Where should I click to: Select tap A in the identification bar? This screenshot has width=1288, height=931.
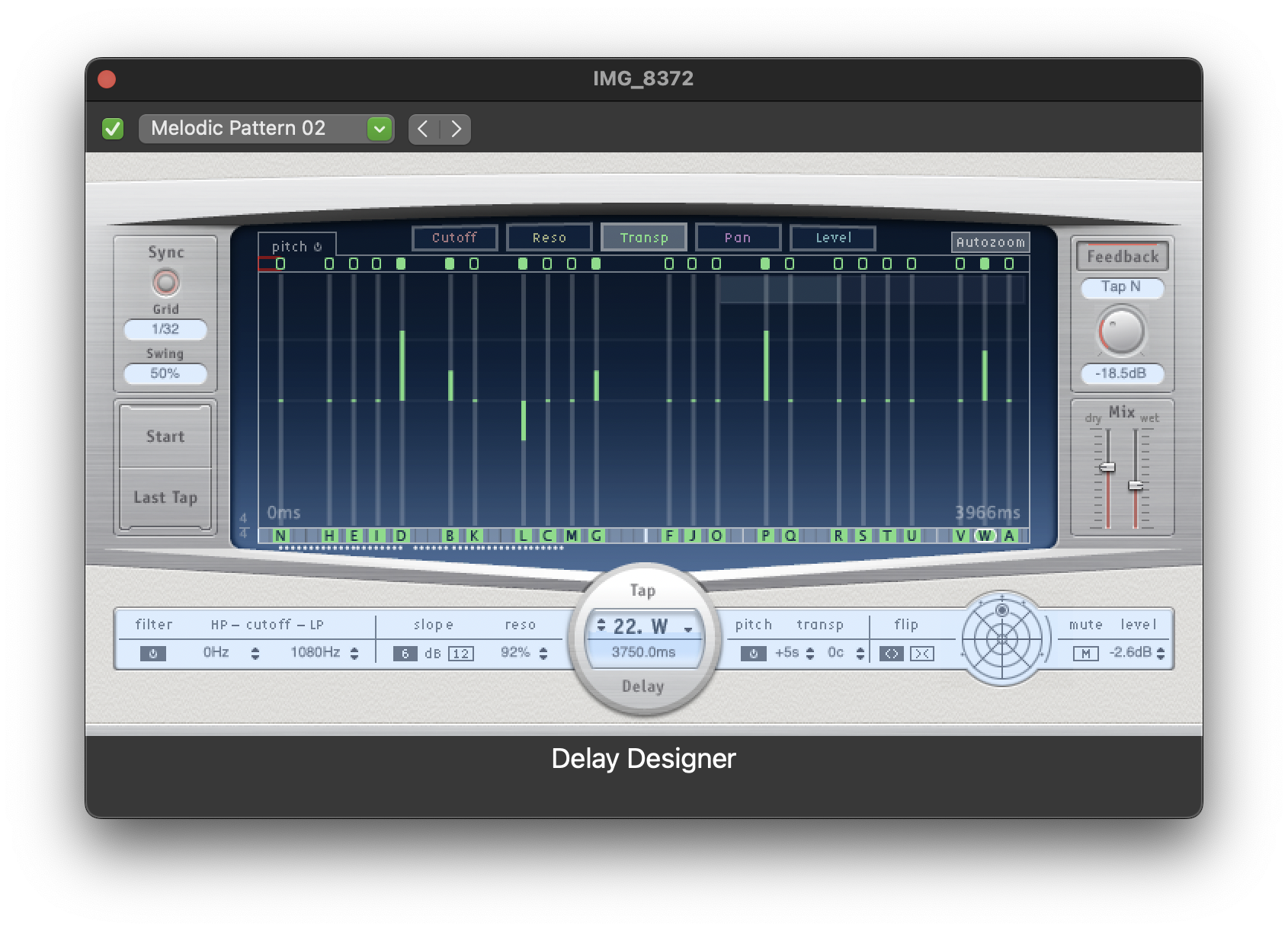[1009, 536]
